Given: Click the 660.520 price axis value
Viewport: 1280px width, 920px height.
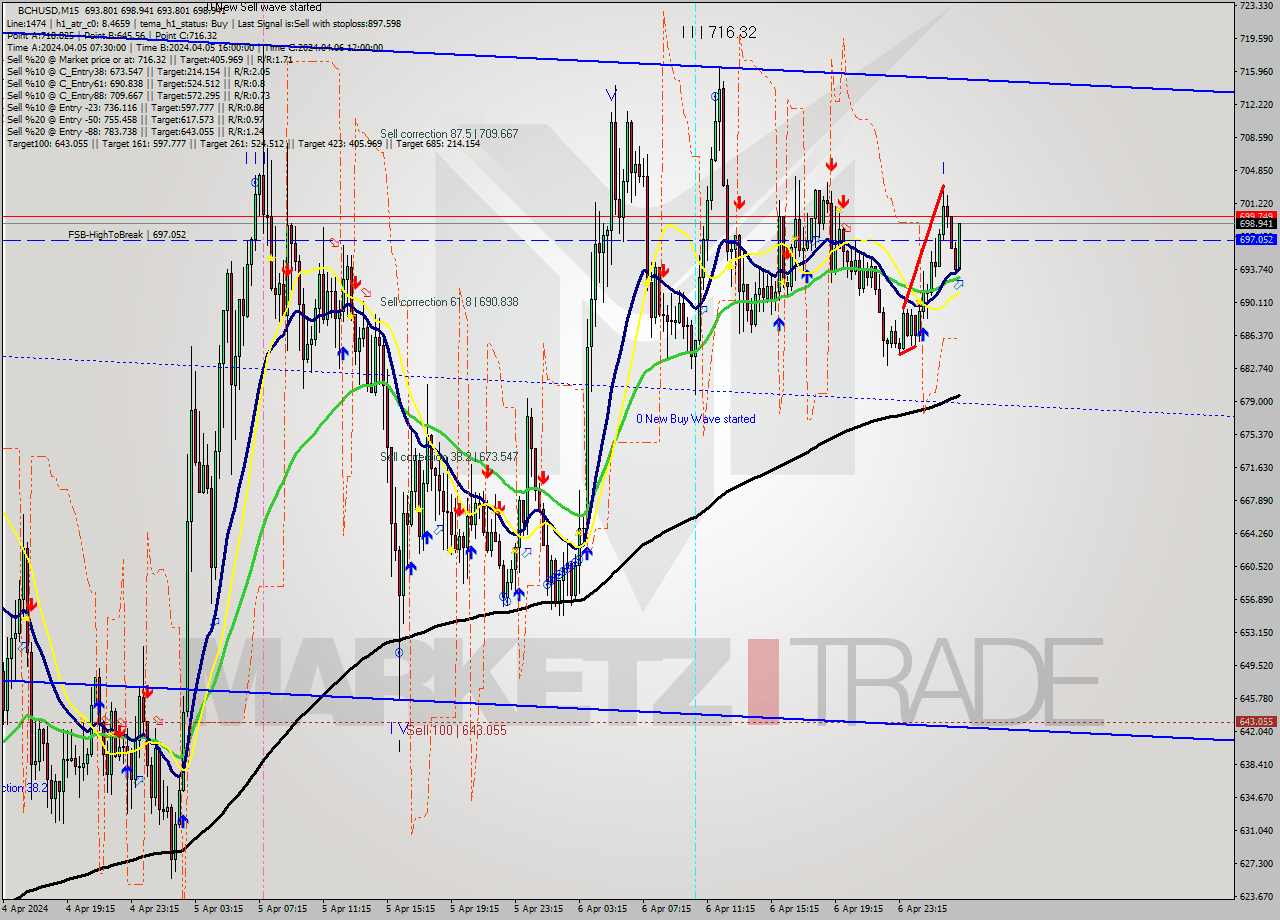Looking at the screenshot, I should coord(1256,566).
